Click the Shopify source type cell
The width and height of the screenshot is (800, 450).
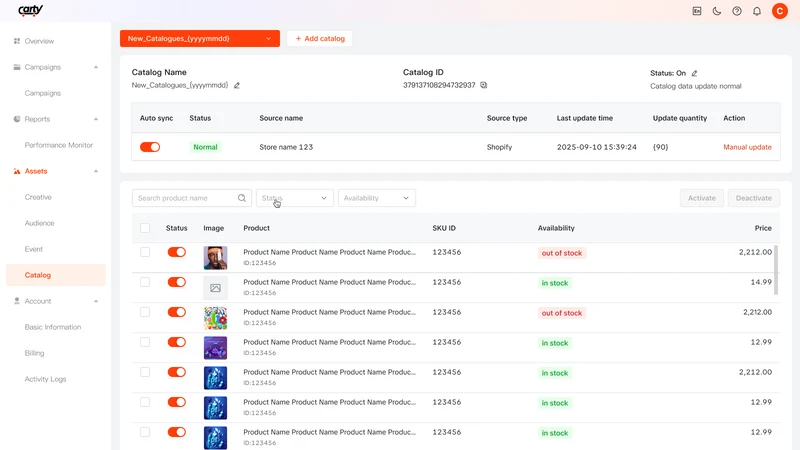point(499,147)
